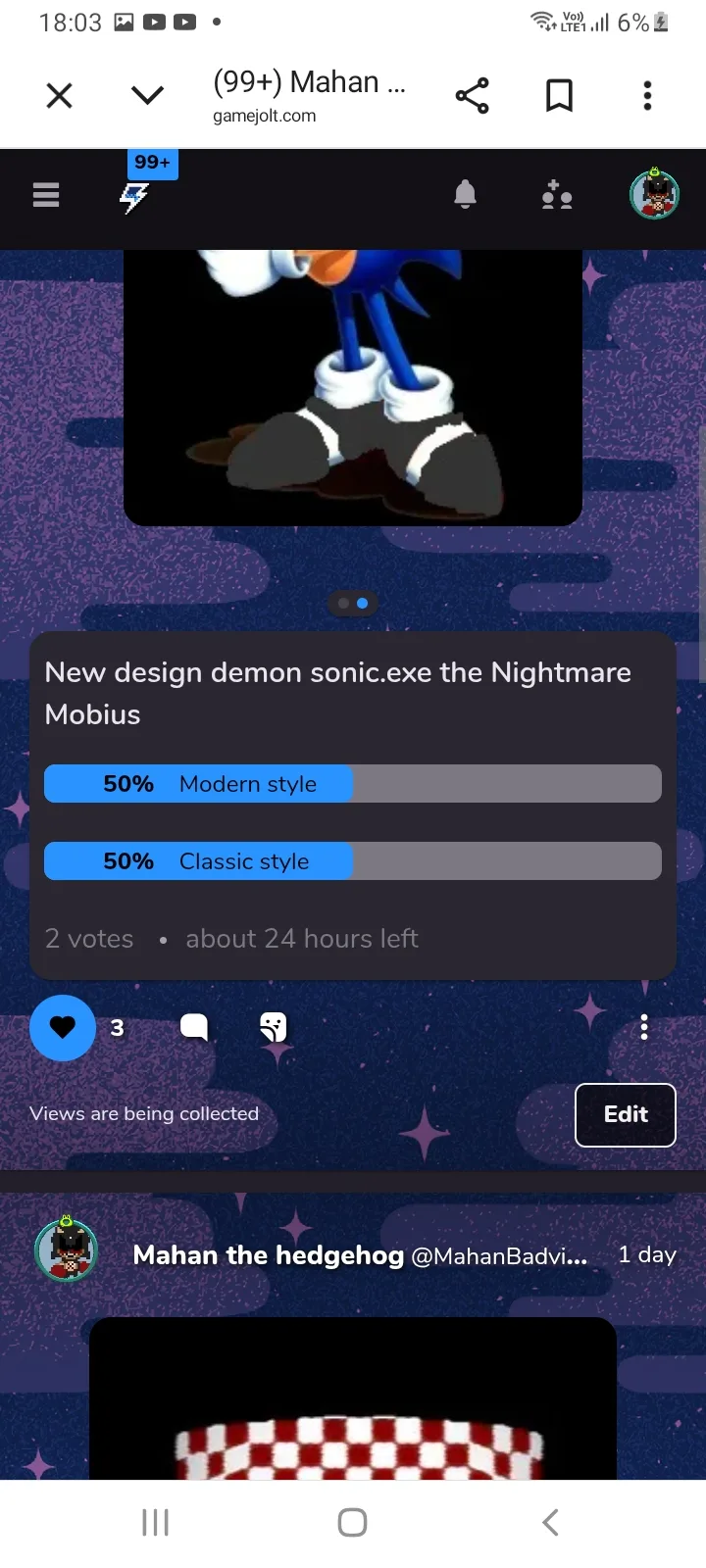Screen dimensions: 706x1568
Task: Bookmark this page in the browser
Action: click(x=559, y=96)
